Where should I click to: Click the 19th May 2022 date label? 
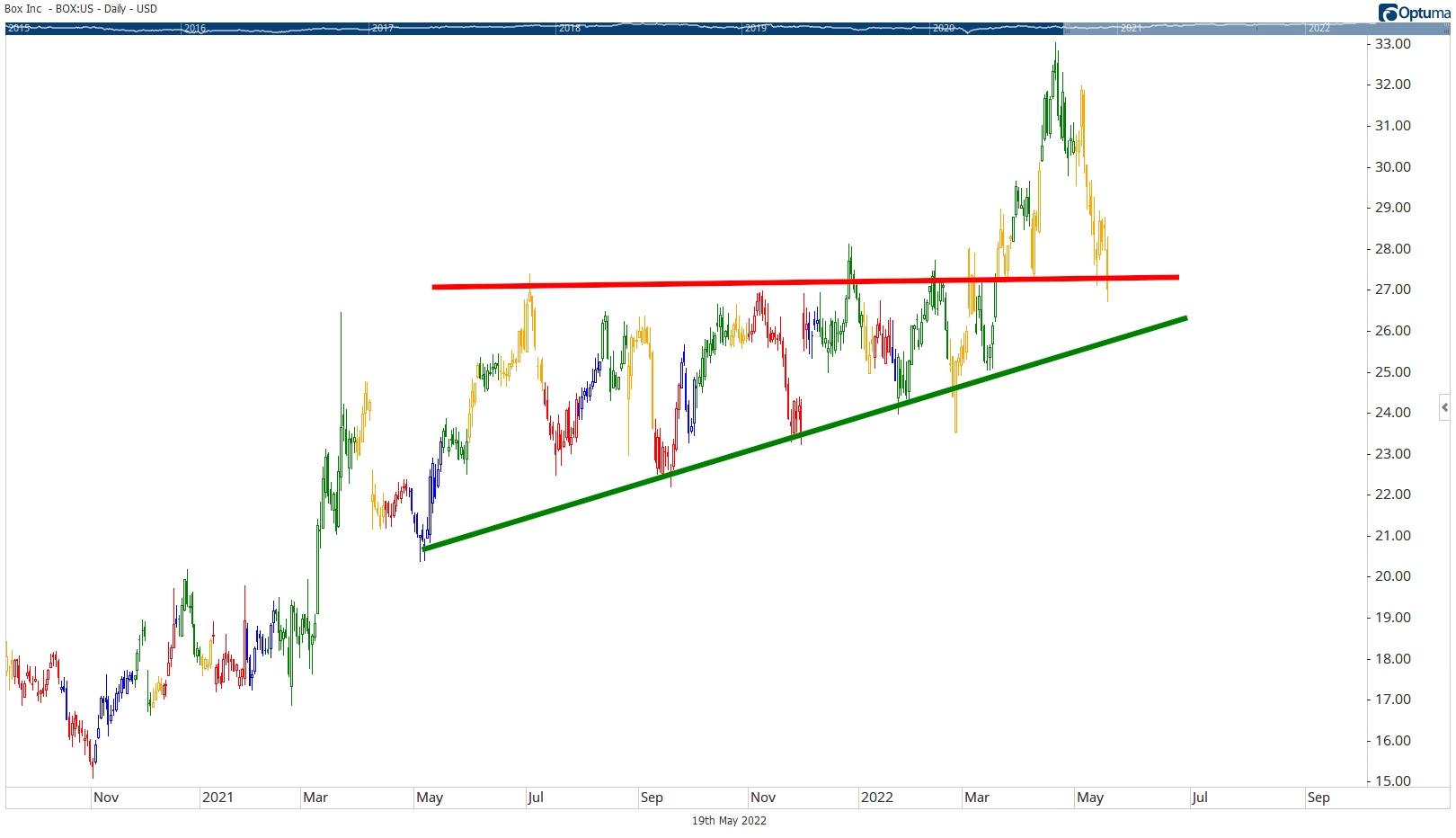click(x=729, y=820)
